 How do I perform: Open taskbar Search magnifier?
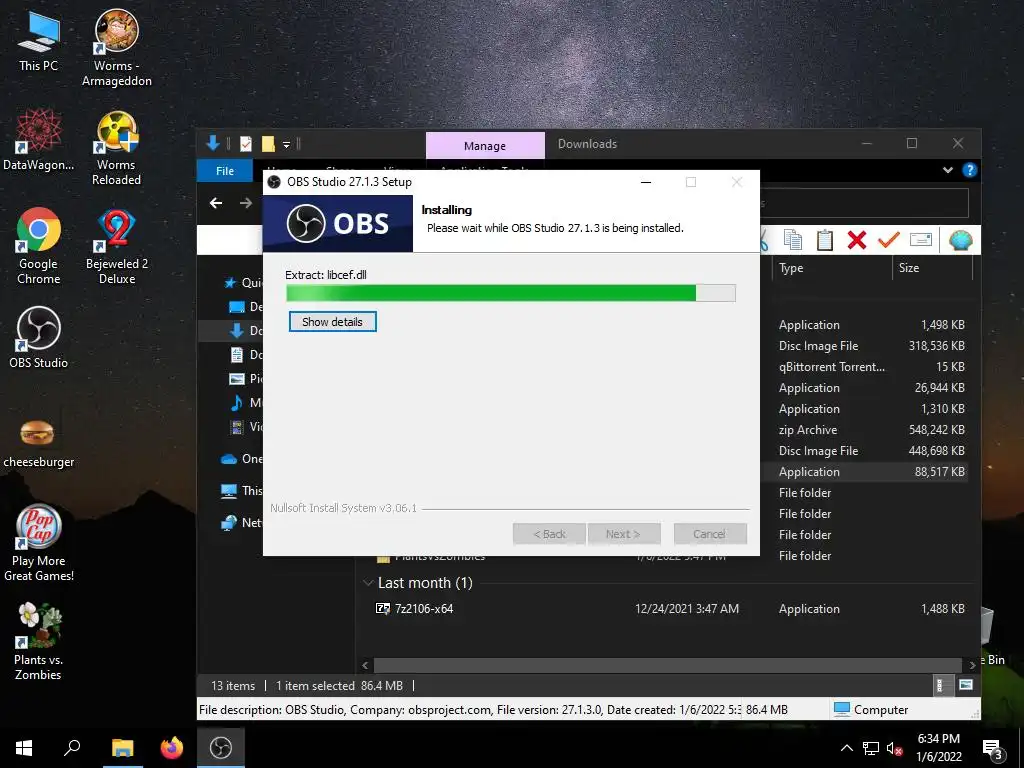click(72, 748)
